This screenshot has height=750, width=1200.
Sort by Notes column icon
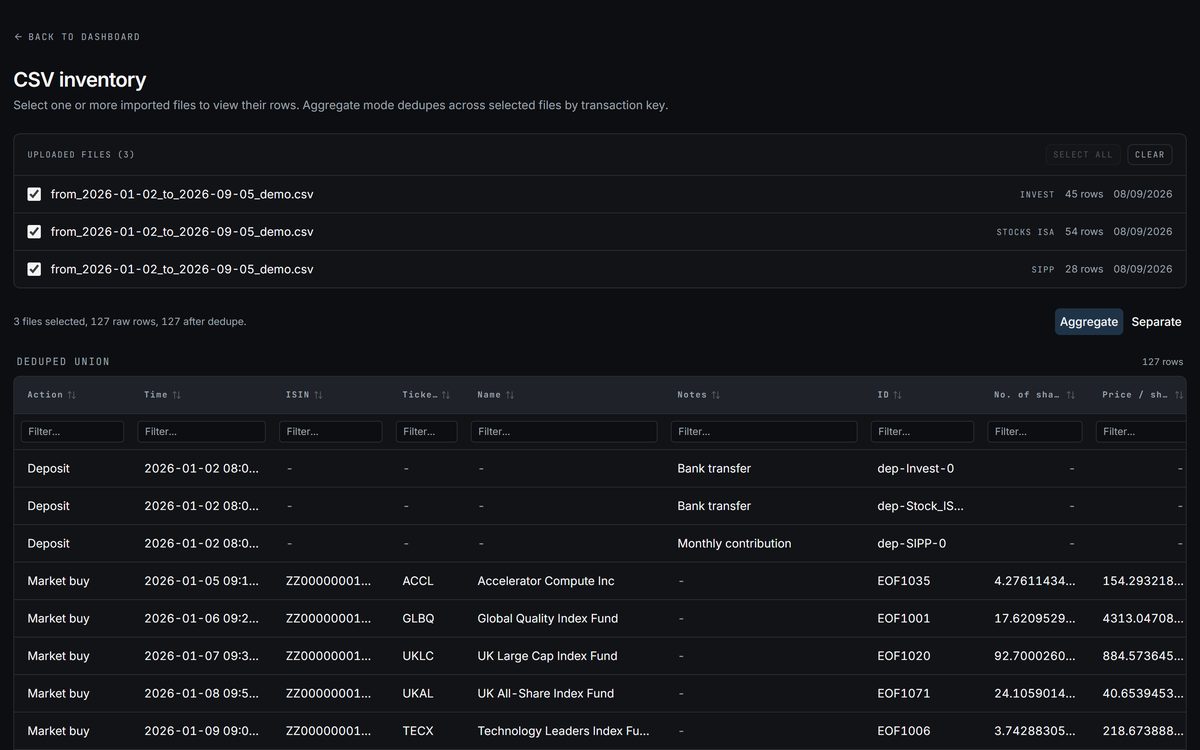click(x=716, y=395)
